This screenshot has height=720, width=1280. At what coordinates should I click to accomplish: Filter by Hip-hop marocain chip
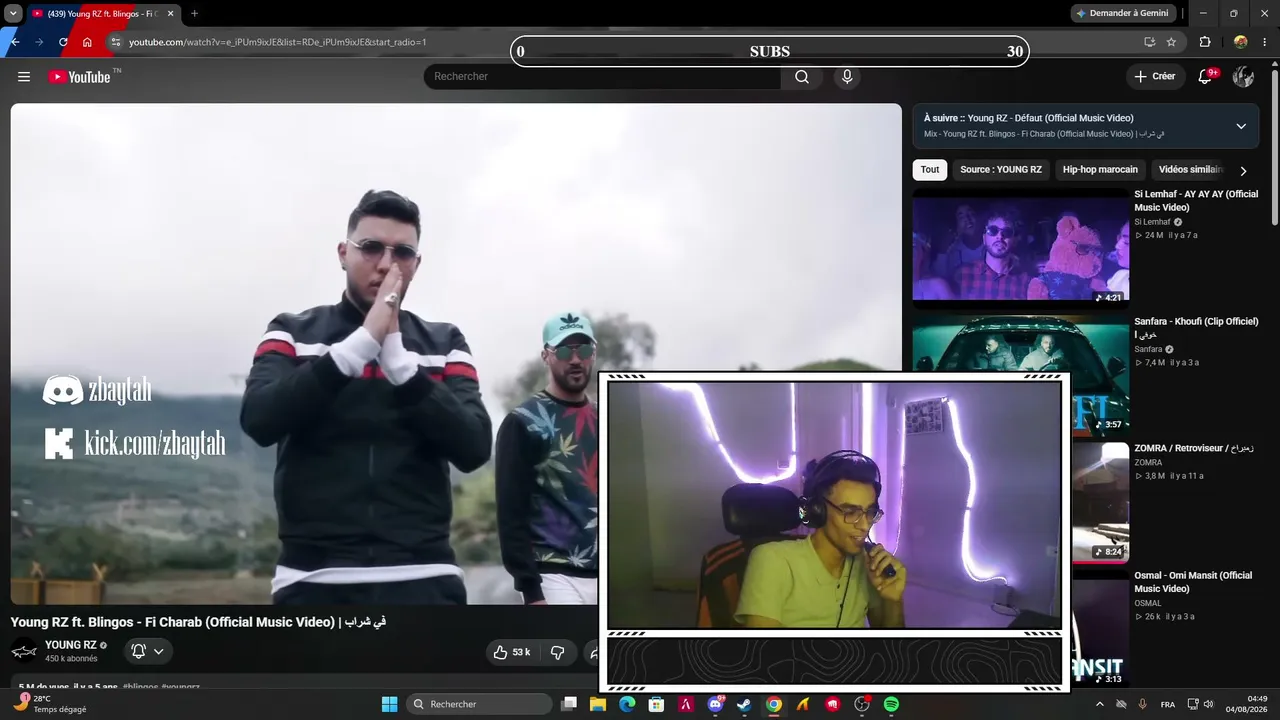pyautogui.click(x=1100, y=170)
